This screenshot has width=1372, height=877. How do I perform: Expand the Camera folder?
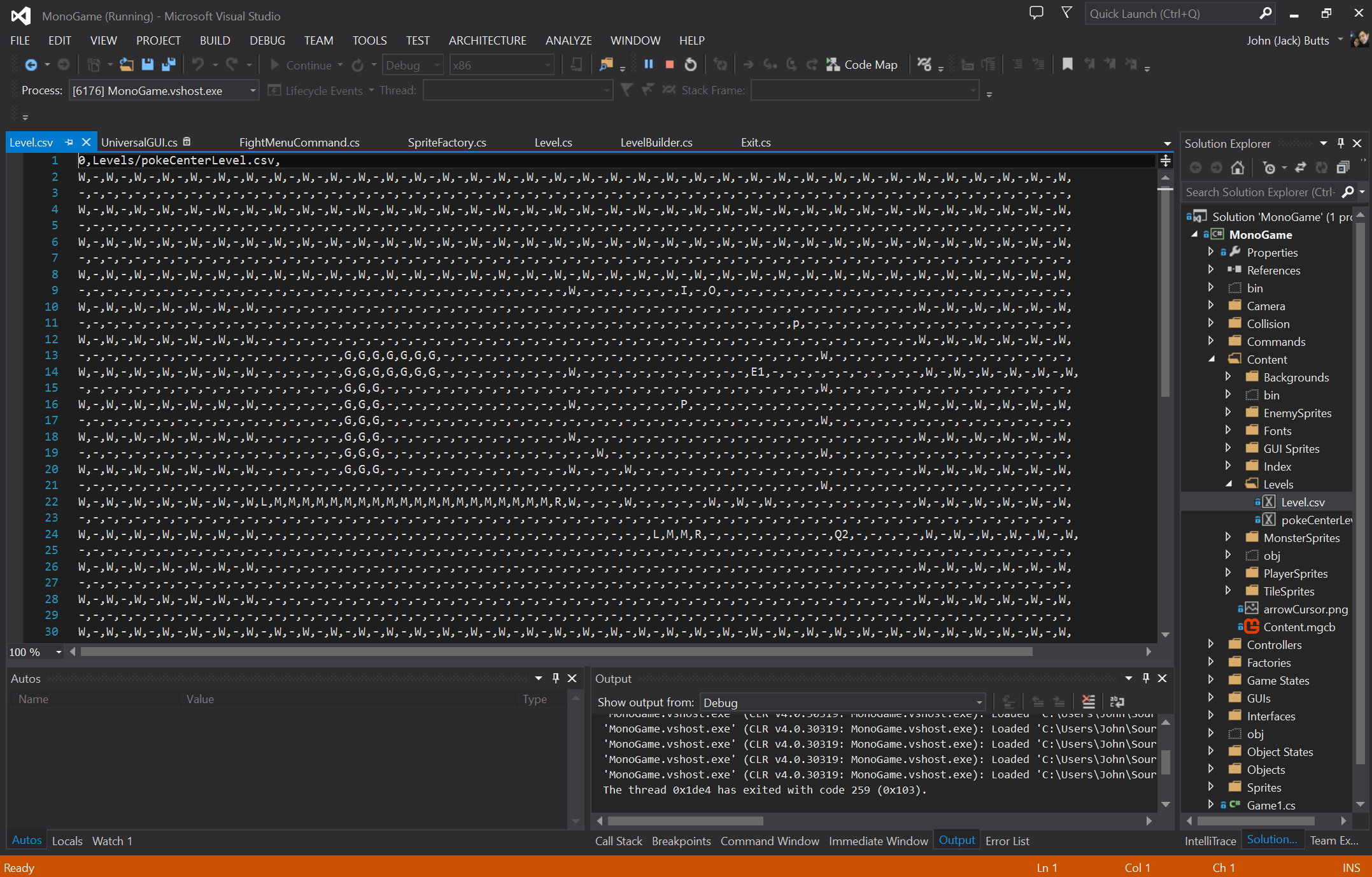coord(1211,306)
